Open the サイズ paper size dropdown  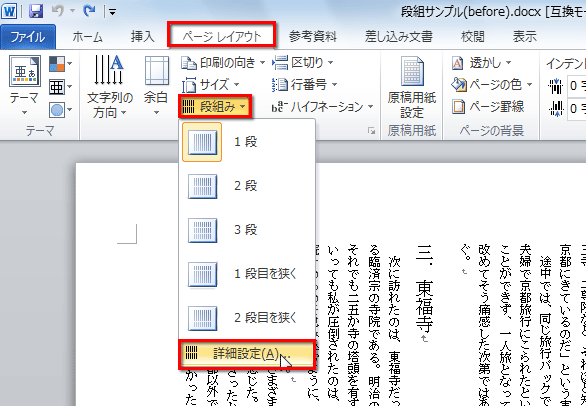(210, 85)
